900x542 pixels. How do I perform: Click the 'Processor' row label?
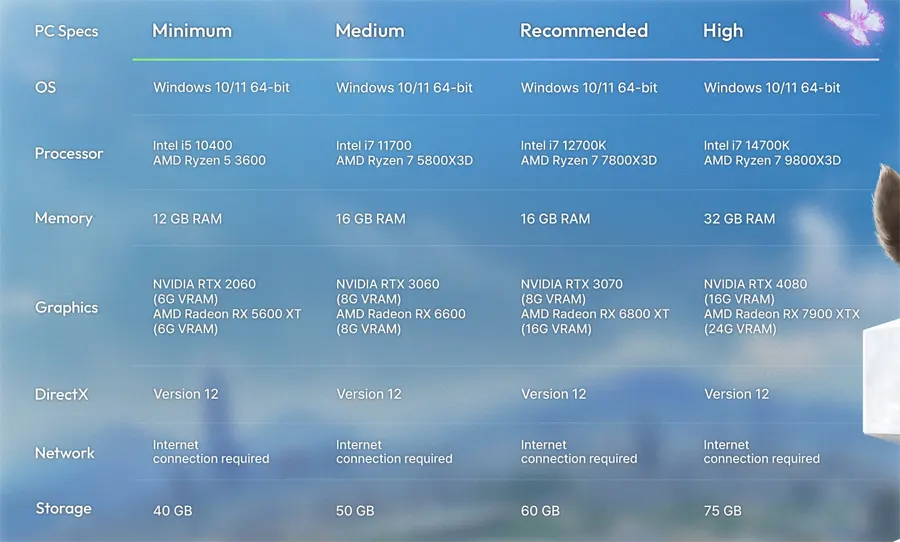tap(69, 153)
